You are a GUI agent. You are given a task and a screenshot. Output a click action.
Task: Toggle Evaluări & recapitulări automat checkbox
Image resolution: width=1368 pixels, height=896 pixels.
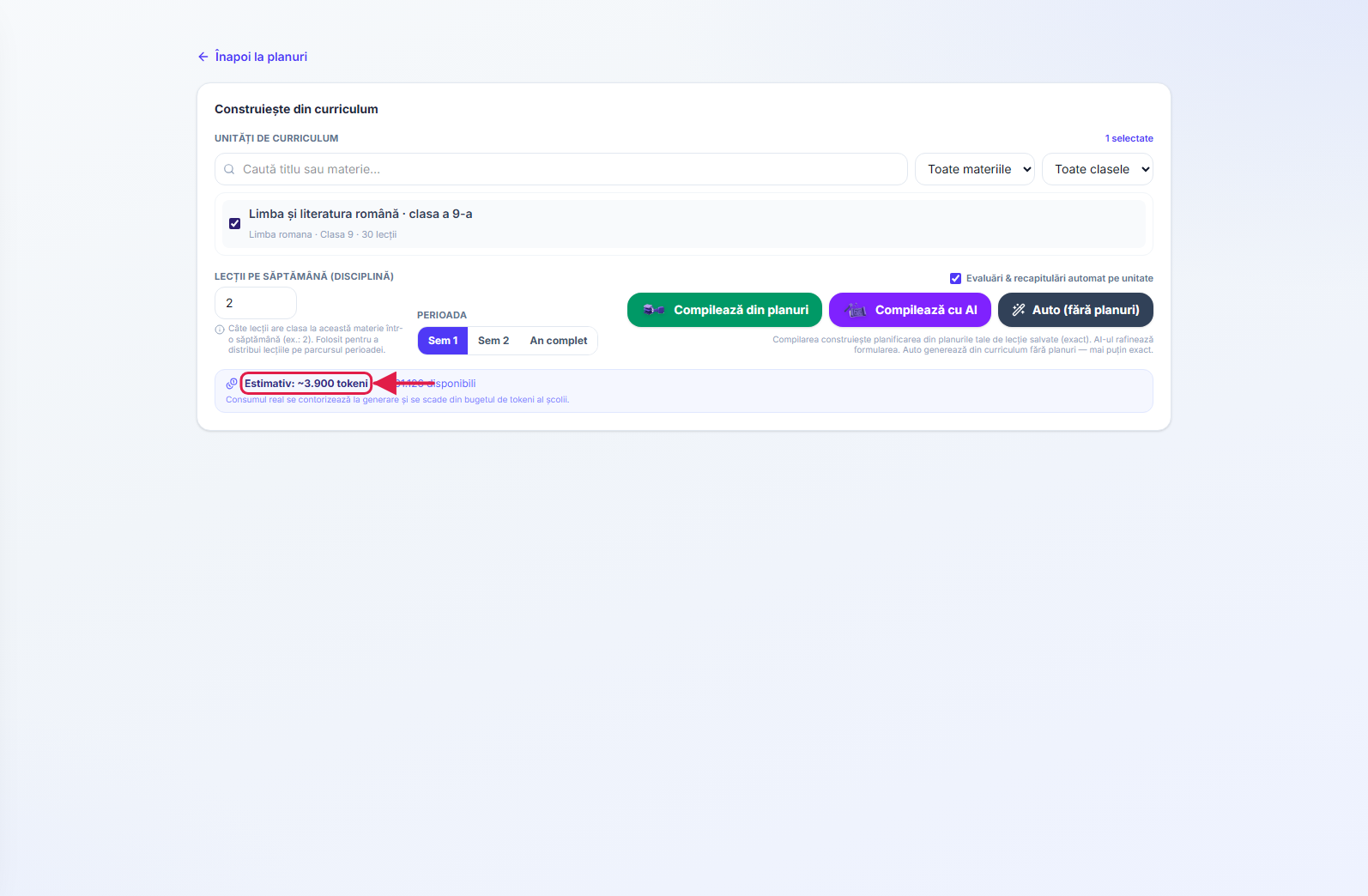tap(955, 278)
